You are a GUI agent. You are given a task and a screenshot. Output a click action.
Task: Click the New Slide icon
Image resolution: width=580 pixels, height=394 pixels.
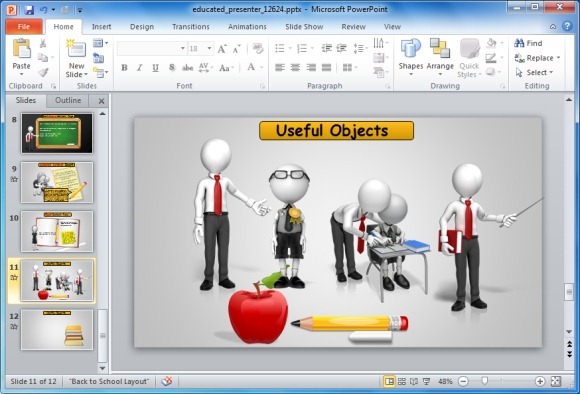coord(76,48)
